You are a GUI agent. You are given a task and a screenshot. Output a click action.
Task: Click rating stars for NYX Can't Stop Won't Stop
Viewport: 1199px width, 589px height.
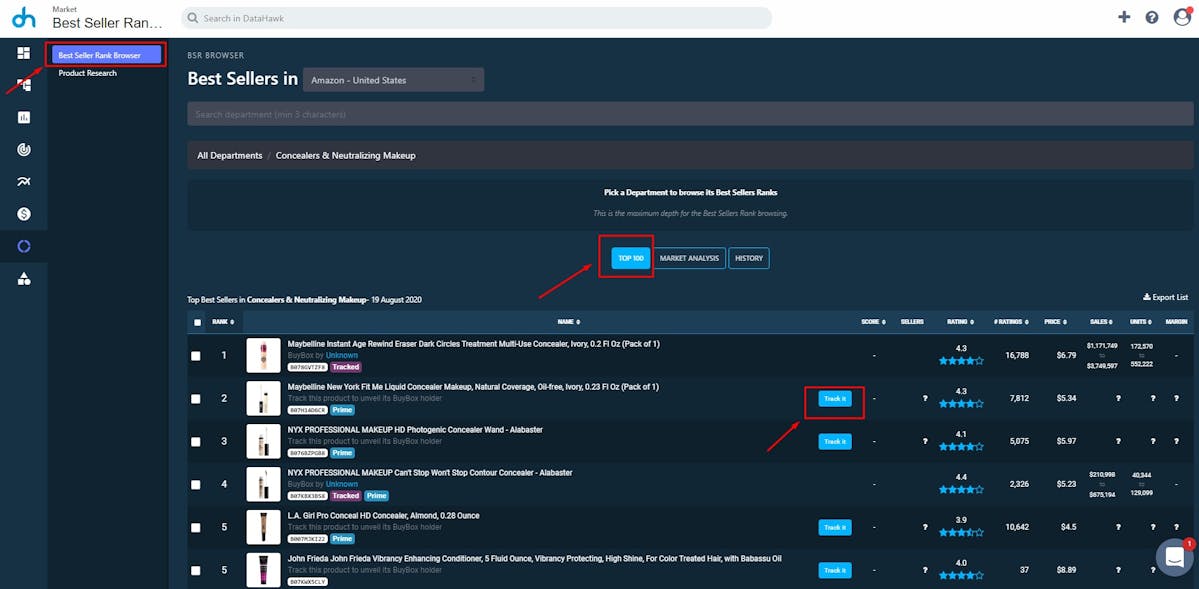point(961,490)
